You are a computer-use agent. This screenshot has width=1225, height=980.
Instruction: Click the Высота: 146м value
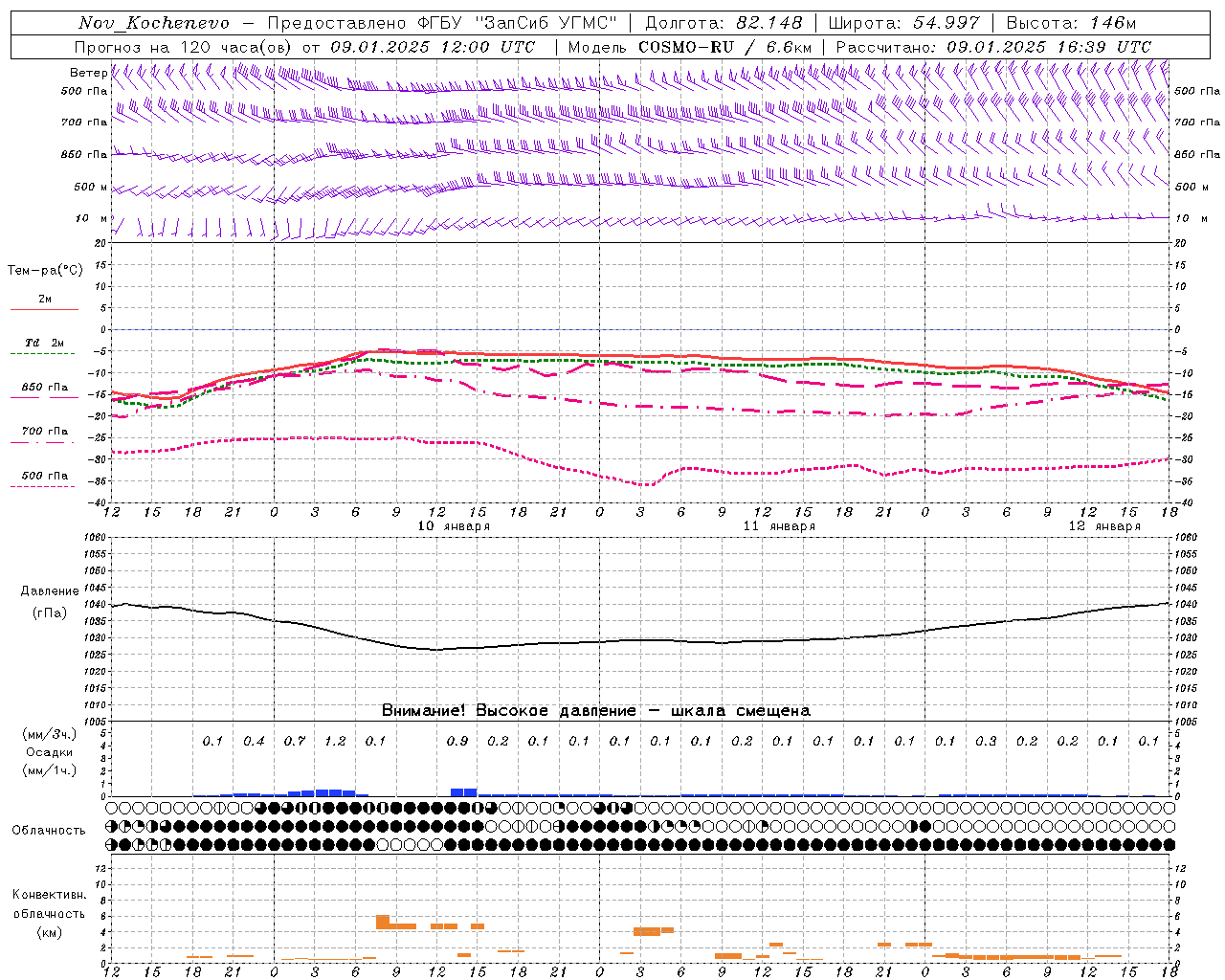tap(1071, 23)
